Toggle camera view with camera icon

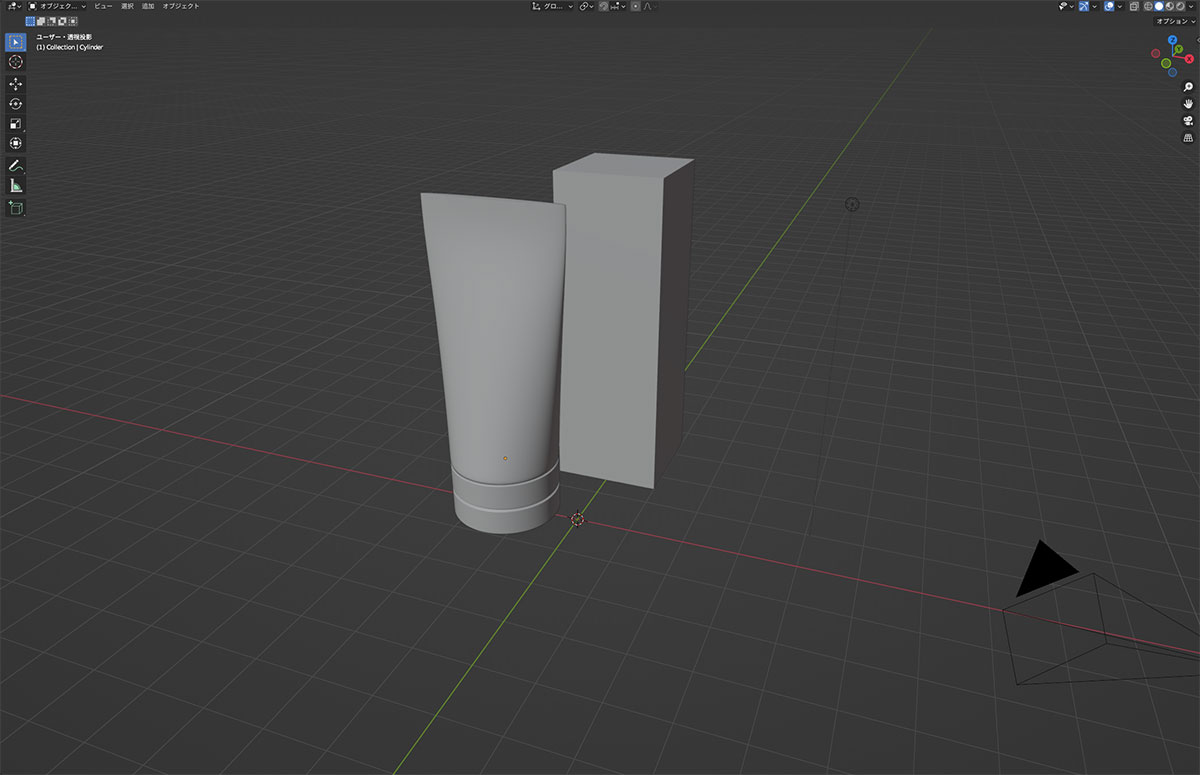coord(1189,120)
